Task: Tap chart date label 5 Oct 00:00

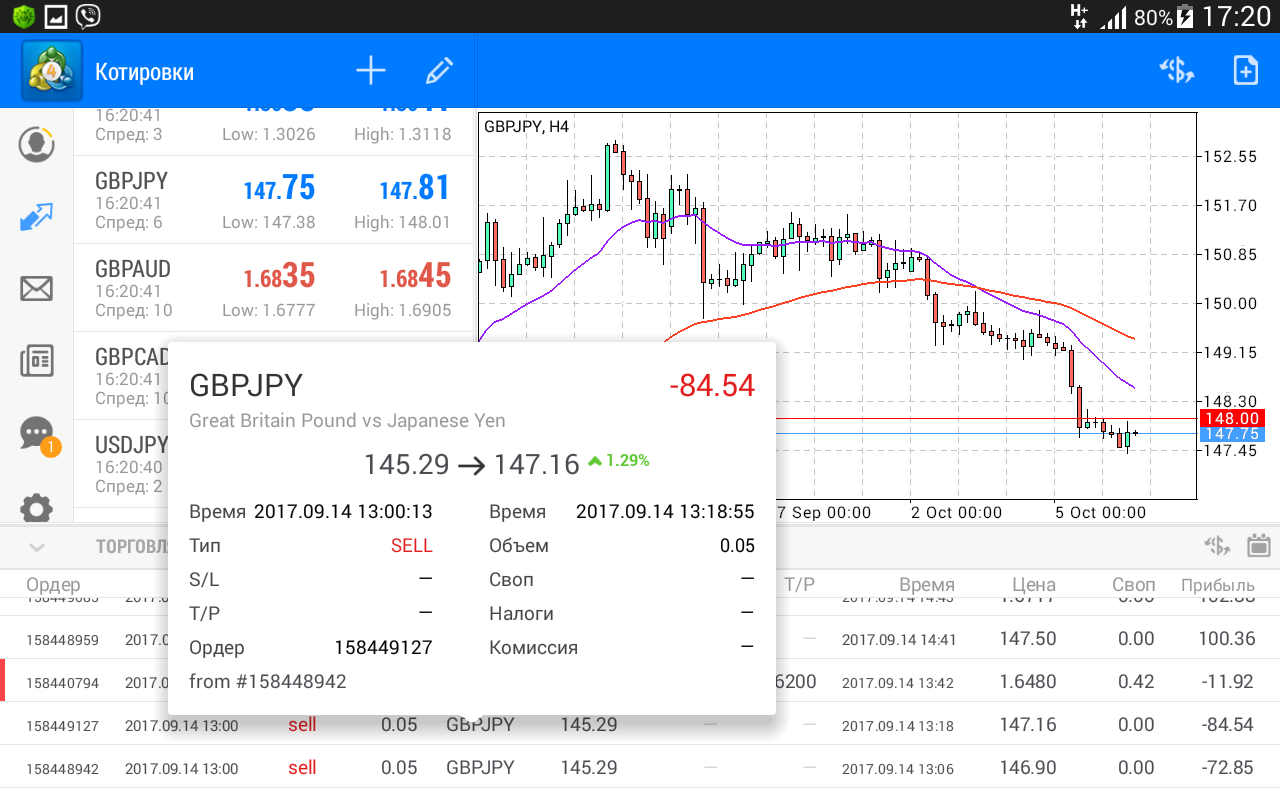Action: pyautogui.click(x=1100, y=512)
